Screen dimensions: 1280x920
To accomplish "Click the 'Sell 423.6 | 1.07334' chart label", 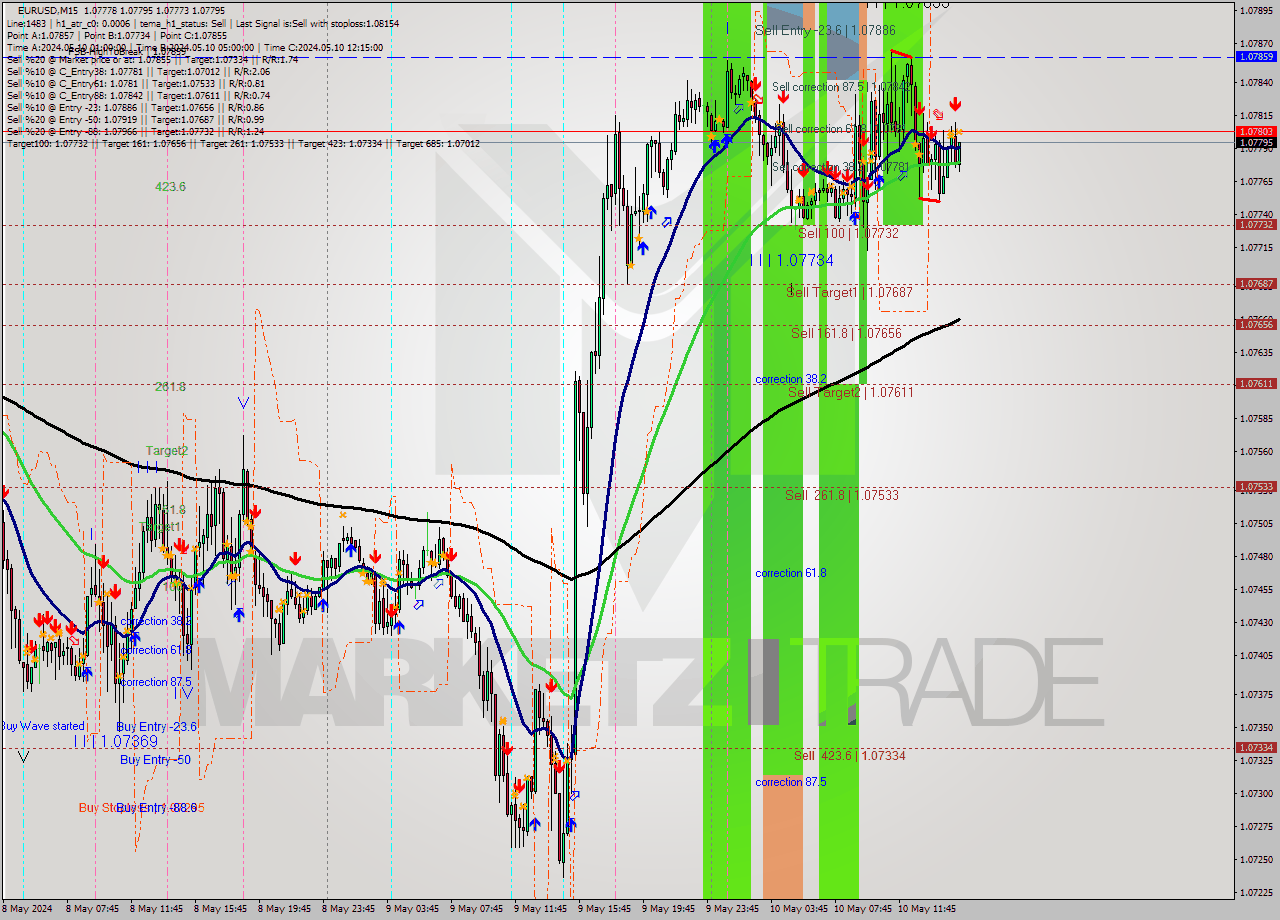I will [850, 755].
